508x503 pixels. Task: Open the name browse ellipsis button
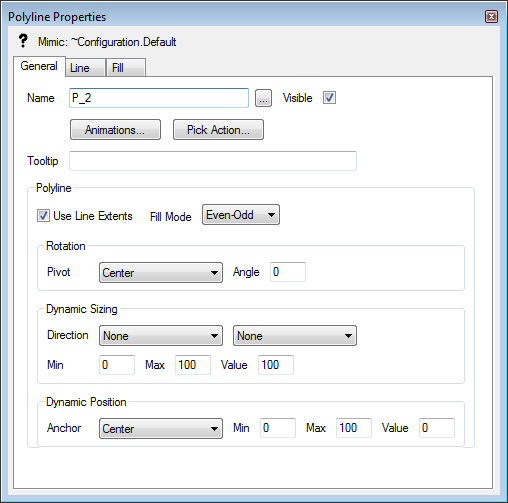[263, 98]
